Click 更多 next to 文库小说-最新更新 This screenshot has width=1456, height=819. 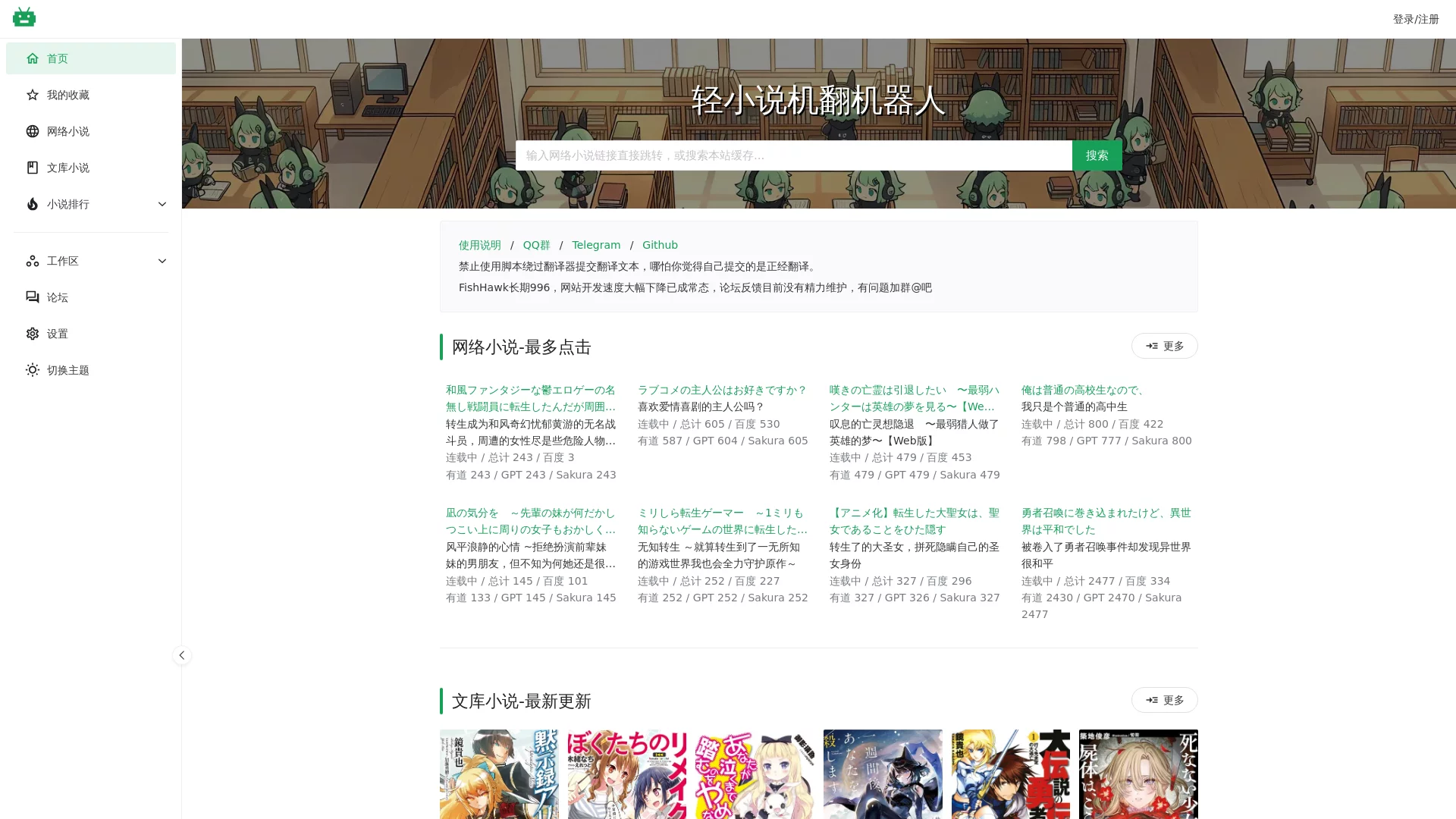[x=1164, y=700]
